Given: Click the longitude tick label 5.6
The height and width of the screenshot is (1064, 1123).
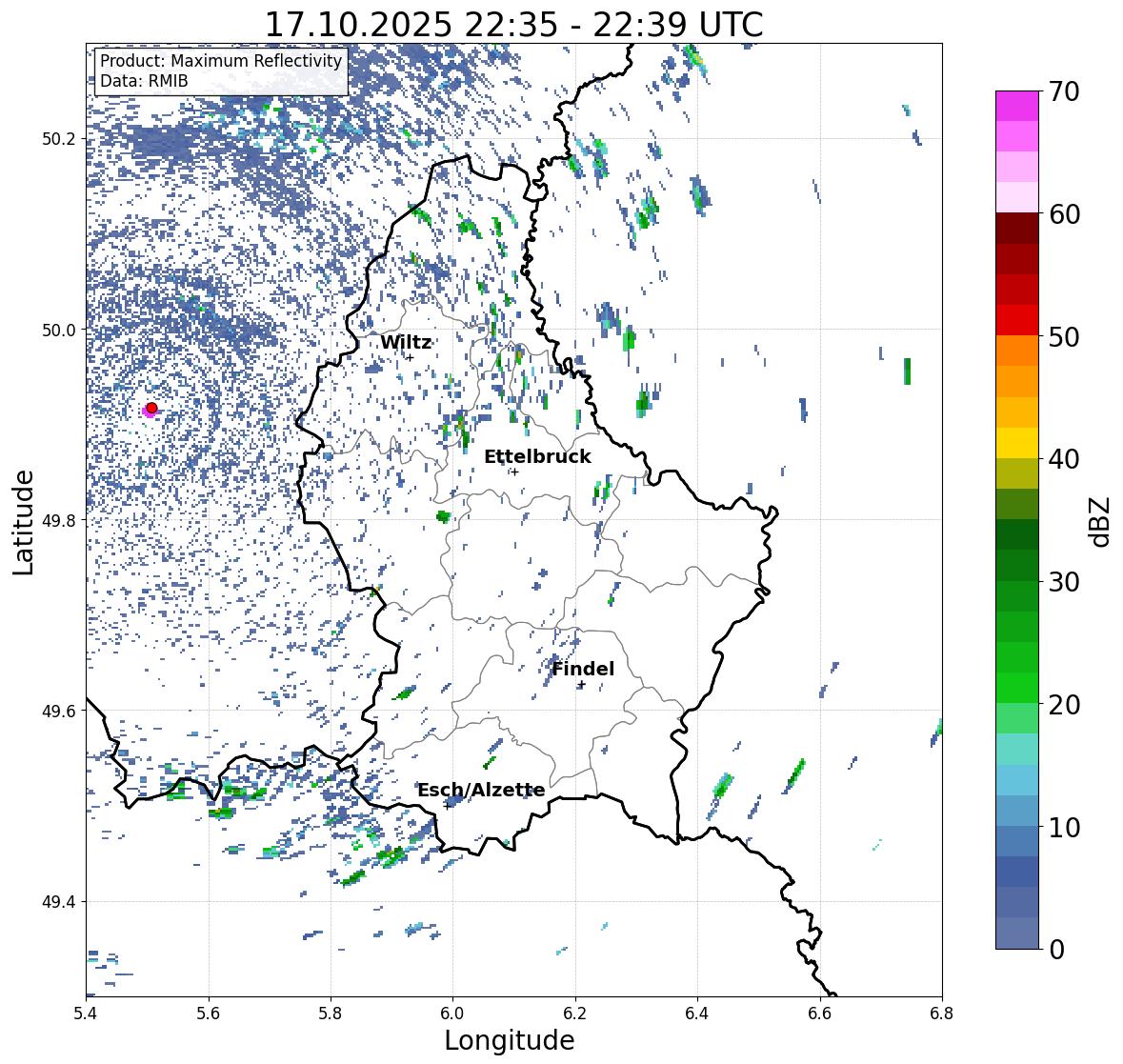Looking at the screenshot, I should [209, 1013].
